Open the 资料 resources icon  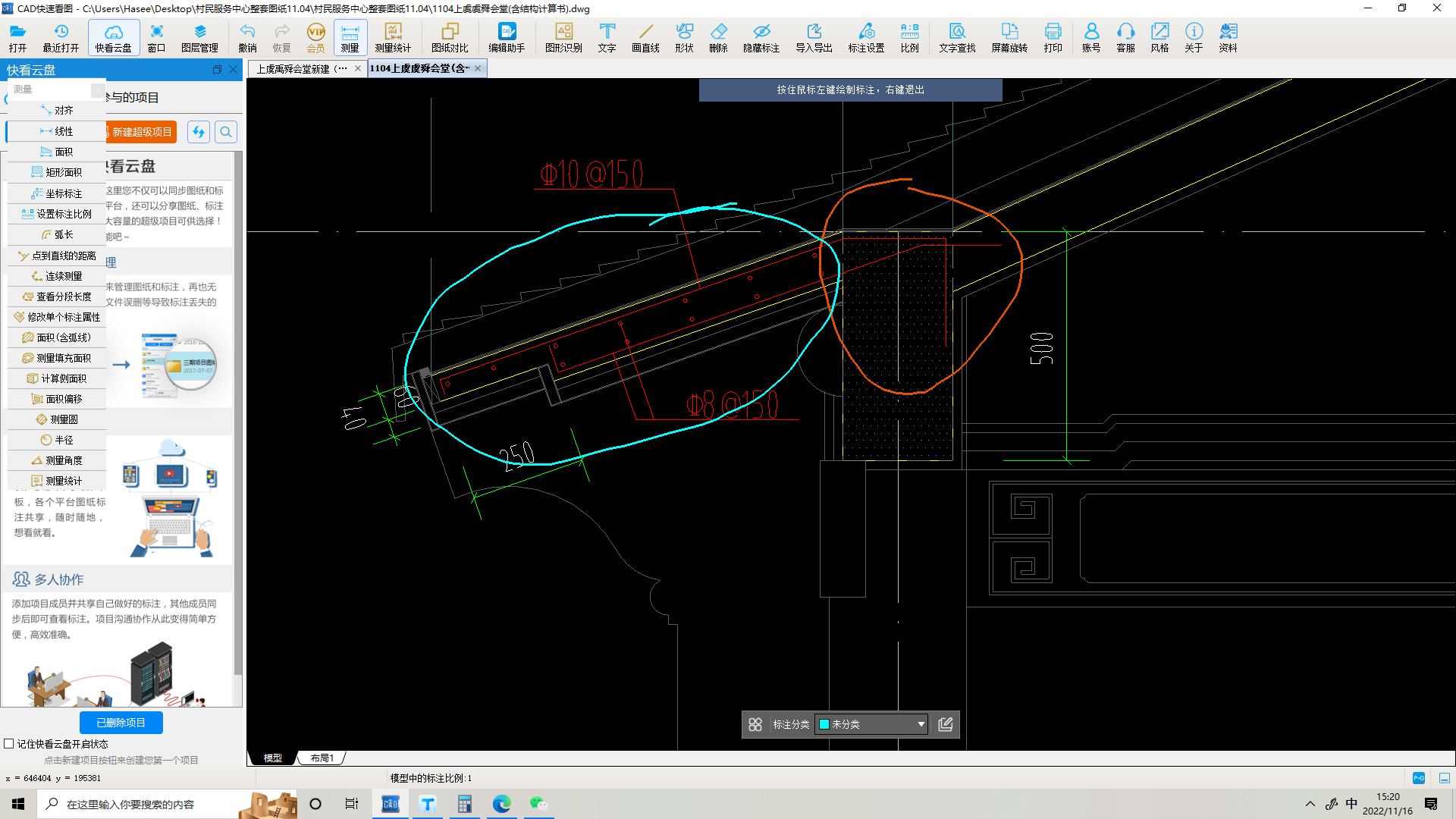pos(1228,37)
